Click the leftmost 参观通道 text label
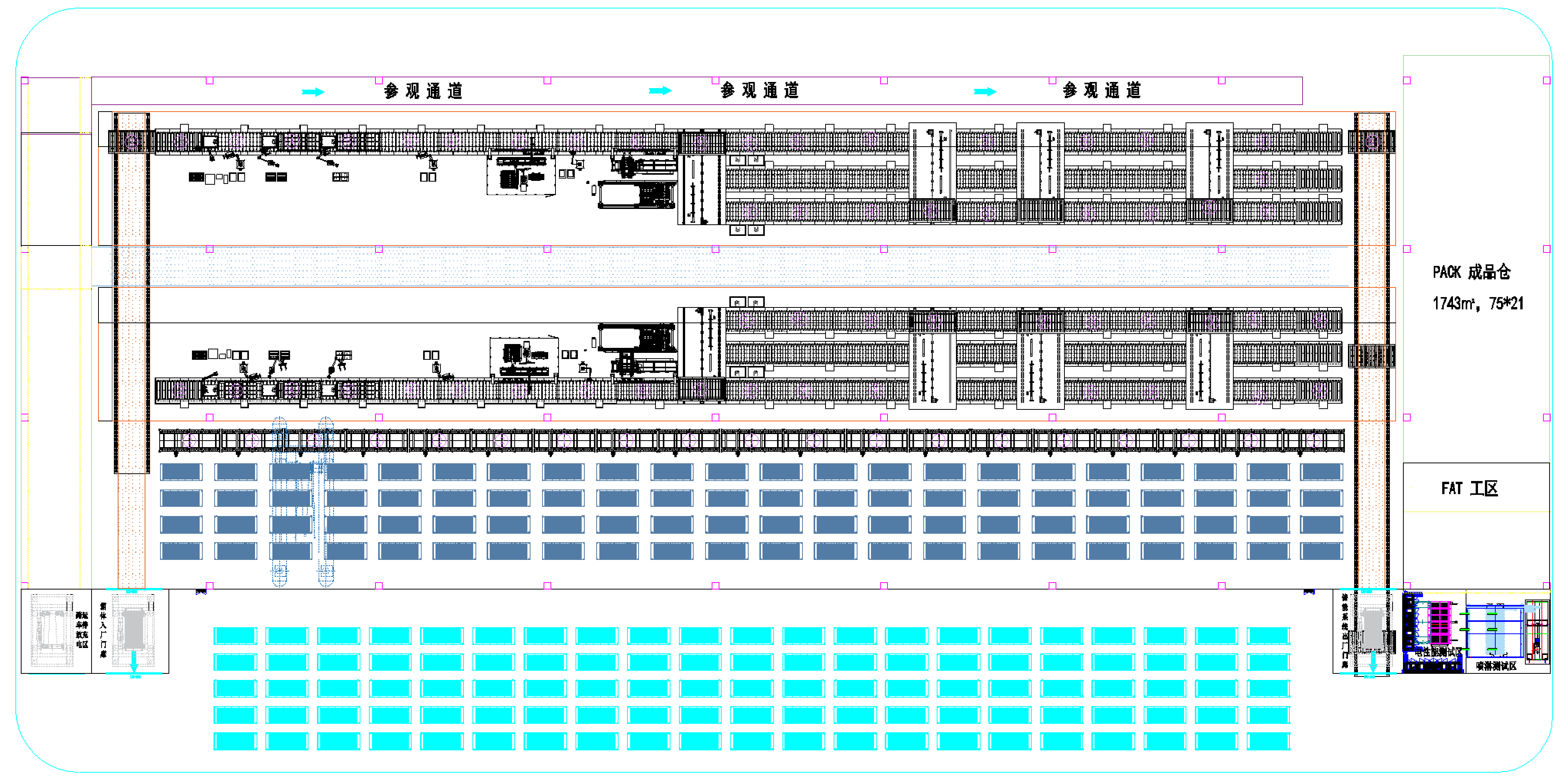 (x=424, y=91)
